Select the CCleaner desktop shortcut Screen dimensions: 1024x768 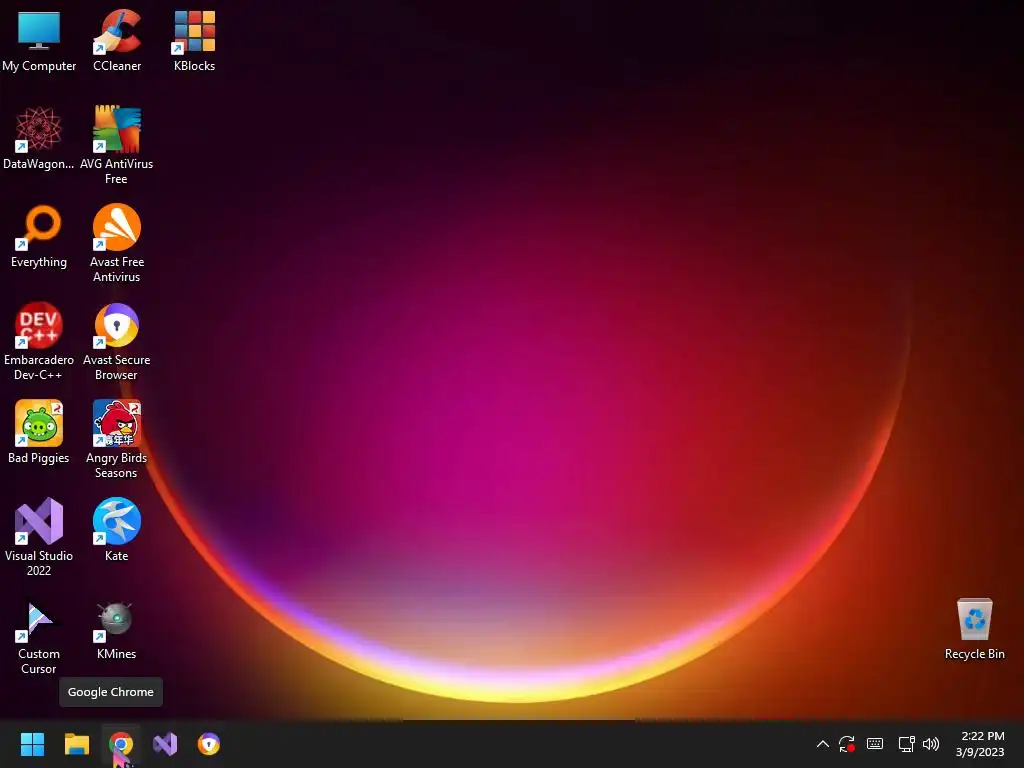(x=117, y=40)
